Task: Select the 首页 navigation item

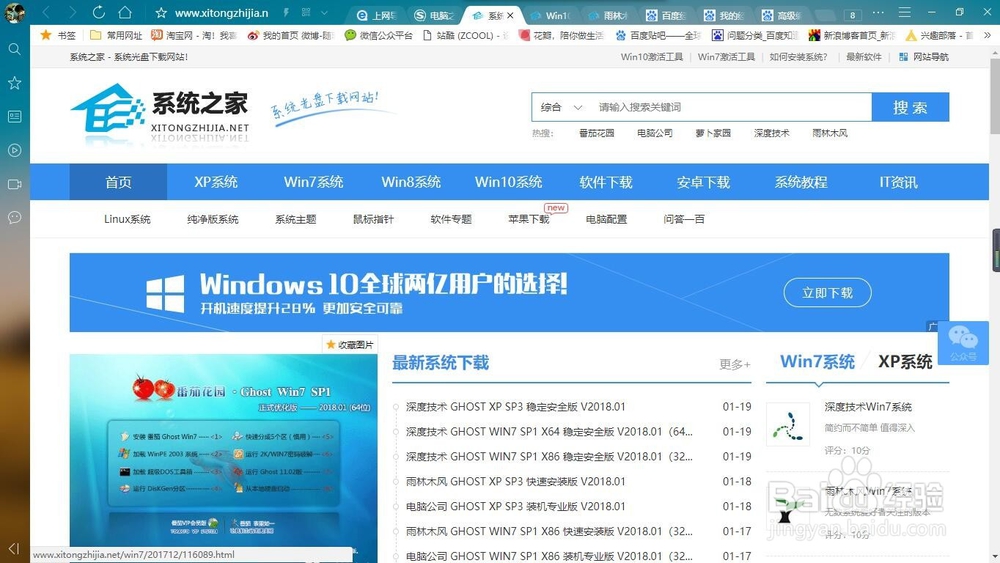Action: point(118,182)
